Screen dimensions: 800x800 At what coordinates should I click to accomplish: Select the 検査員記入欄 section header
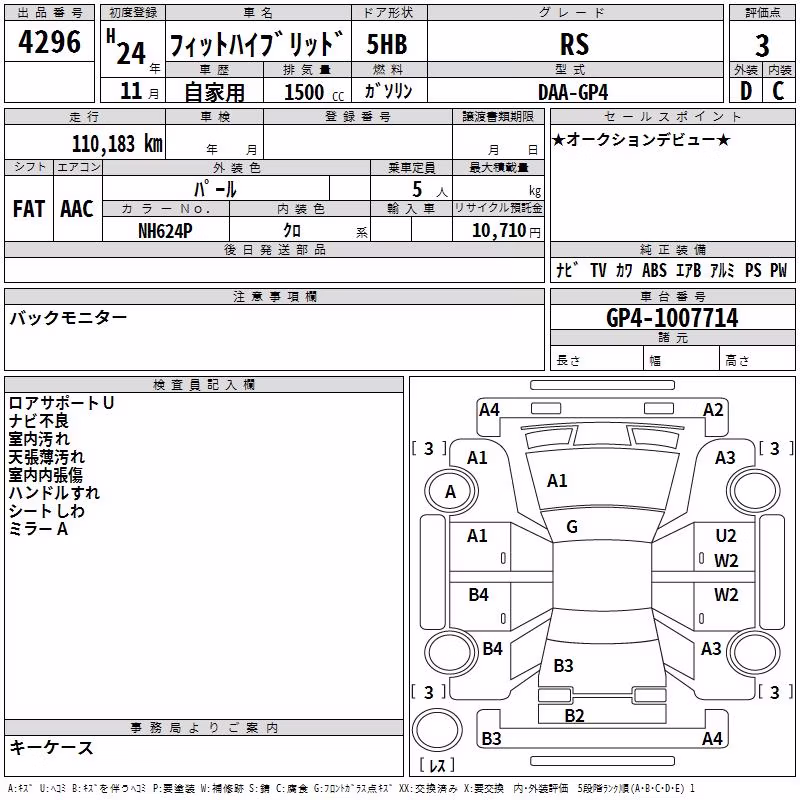[204, 385]
